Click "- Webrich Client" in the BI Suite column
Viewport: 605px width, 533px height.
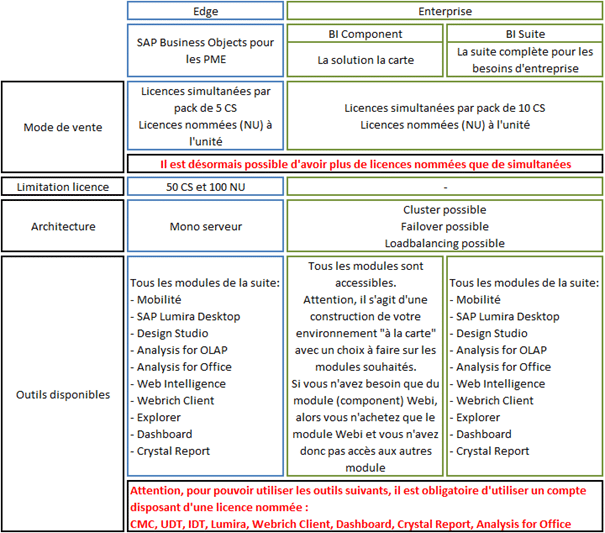[492, 401]
